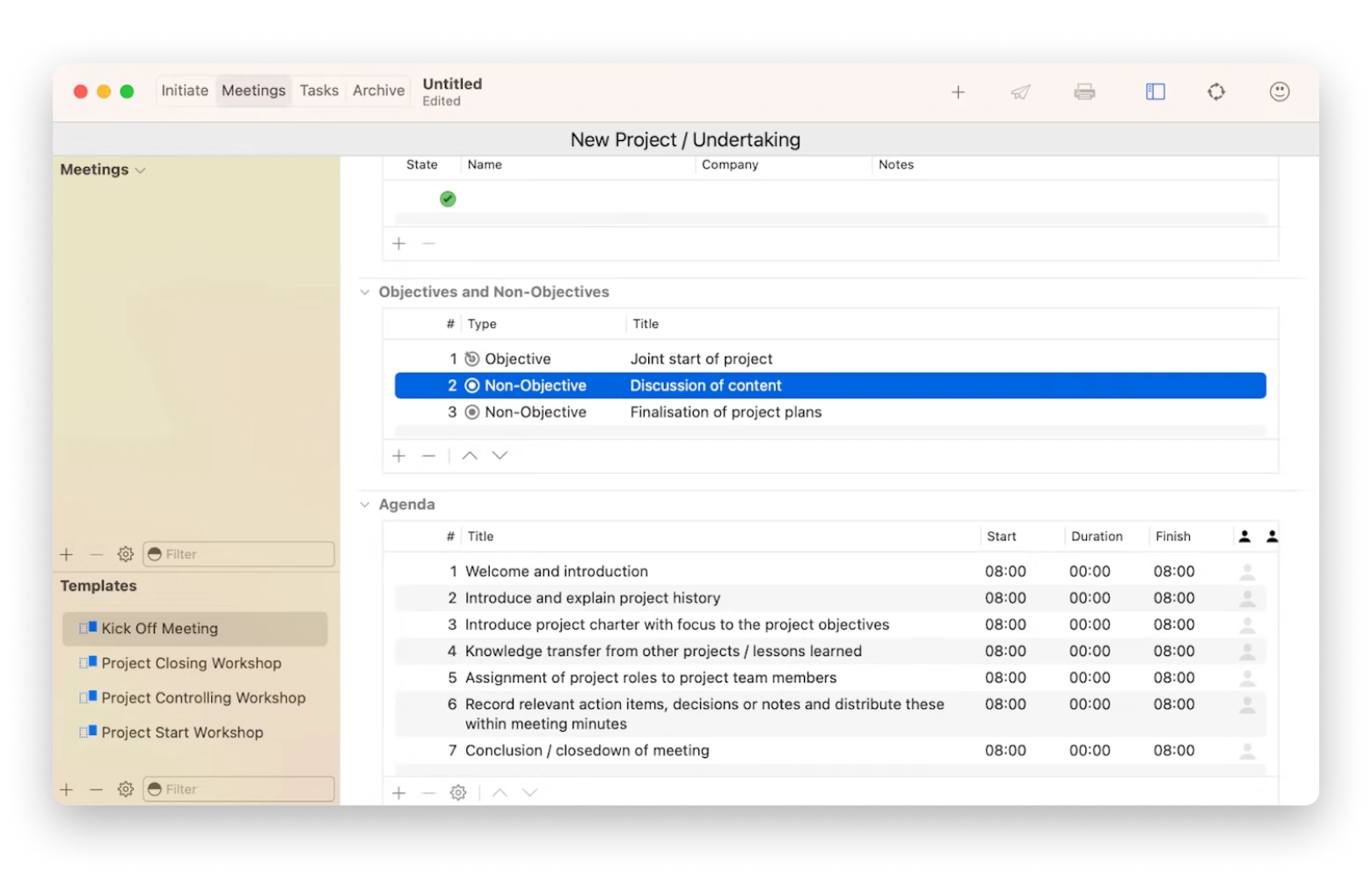Viewport: 1372px width, 876px height.
Task: Open filter options in Meetings filter field
Action: coord(155,554)
